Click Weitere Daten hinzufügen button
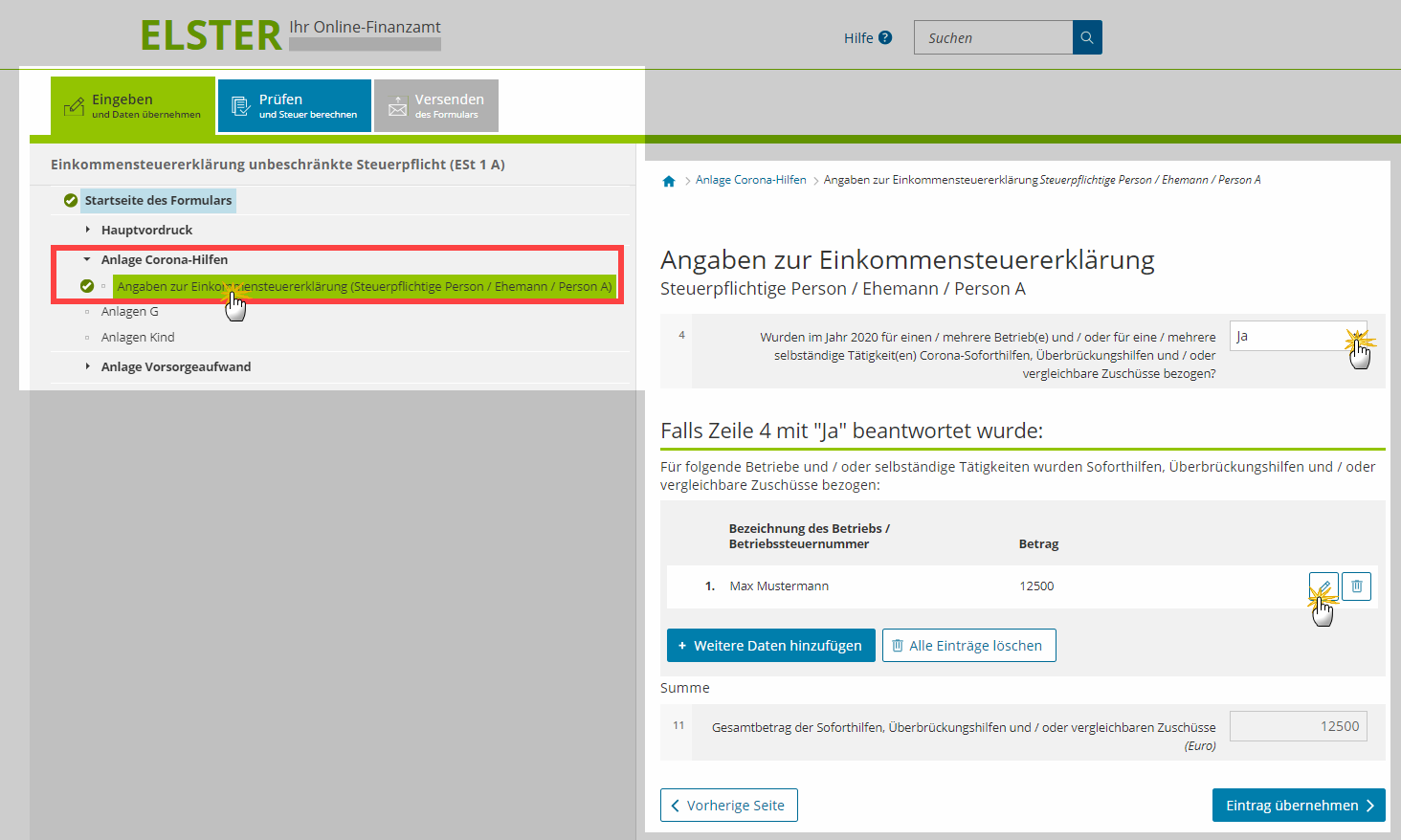Screen dimensions: 1401x840 tap(771, 646)
